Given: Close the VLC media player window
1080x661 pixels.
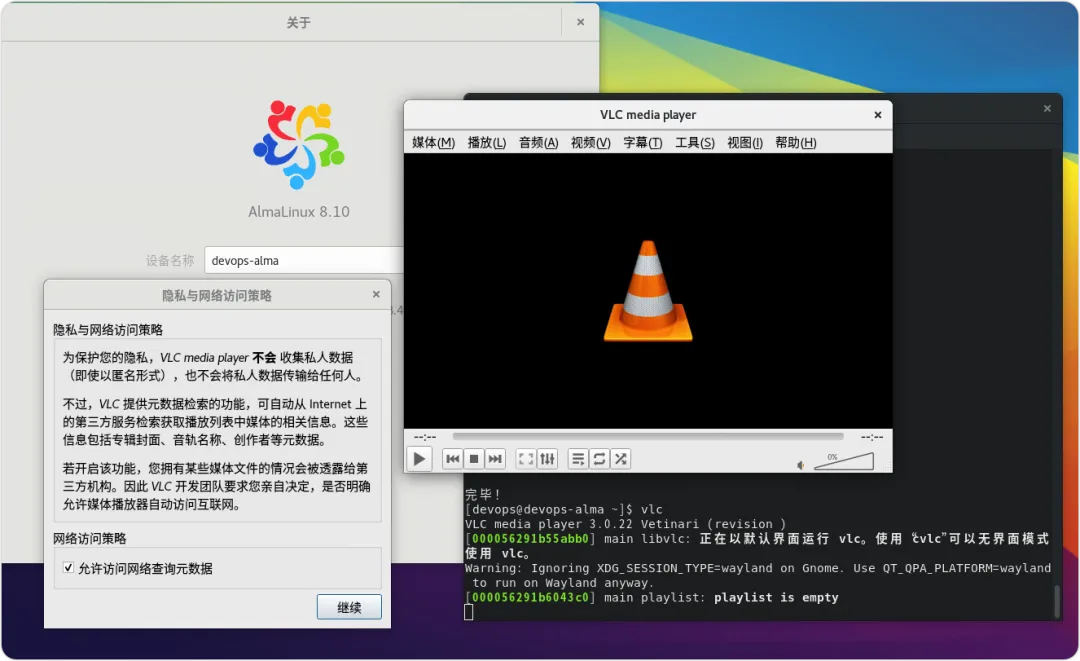Looking at the screenshot, I should coord(878,115).
